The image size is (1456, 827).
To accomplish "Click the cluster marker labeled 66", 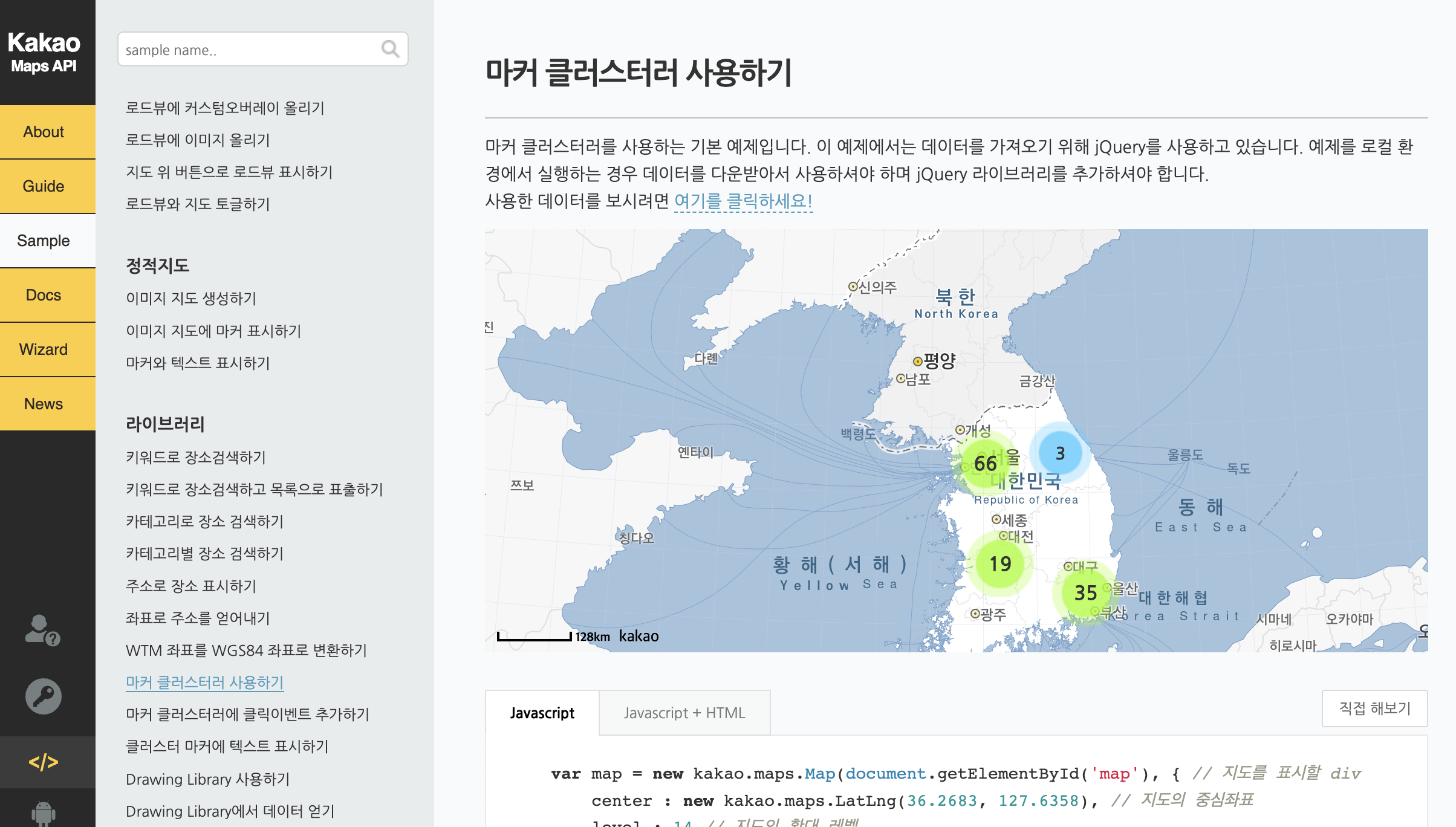I will pos(985,464).
